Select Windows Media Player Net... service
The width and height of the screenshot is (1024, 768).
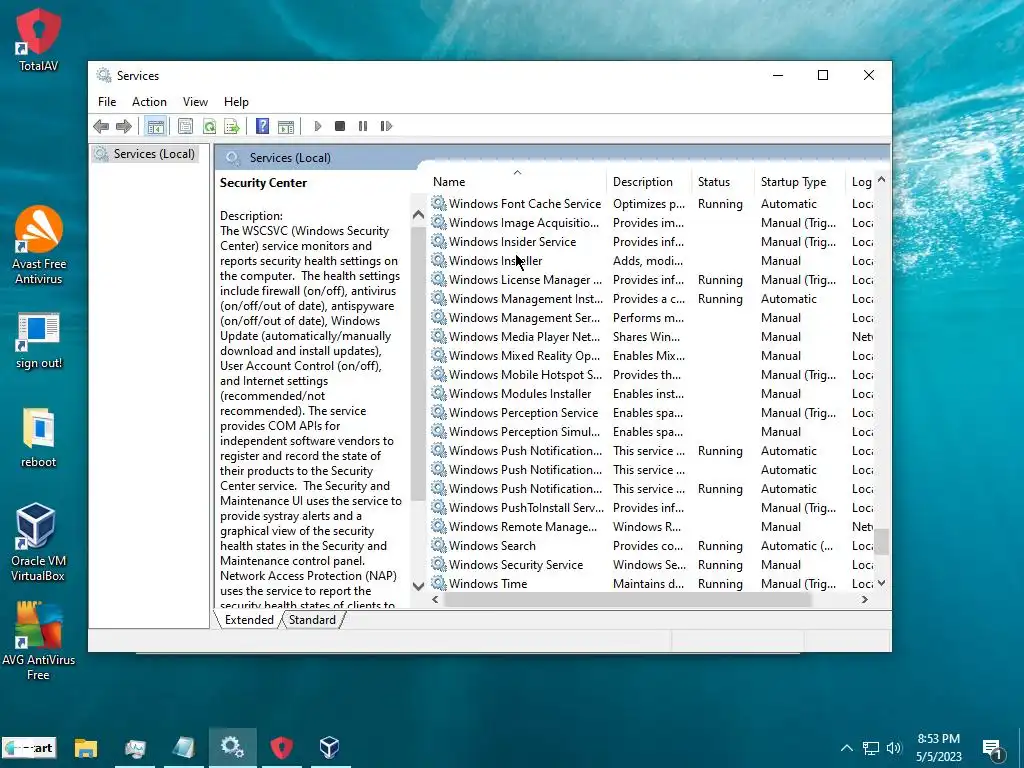tap(652, 337)
